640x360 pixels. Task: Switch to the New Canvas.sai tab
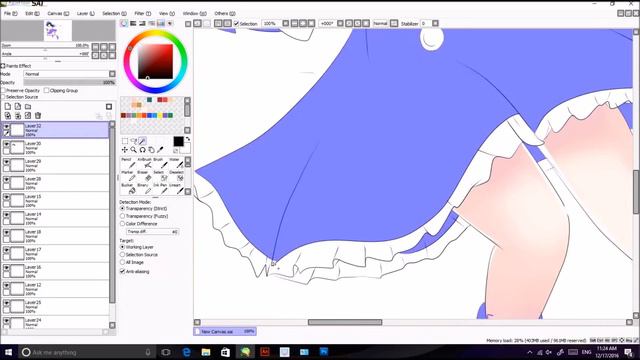point(225,331)
